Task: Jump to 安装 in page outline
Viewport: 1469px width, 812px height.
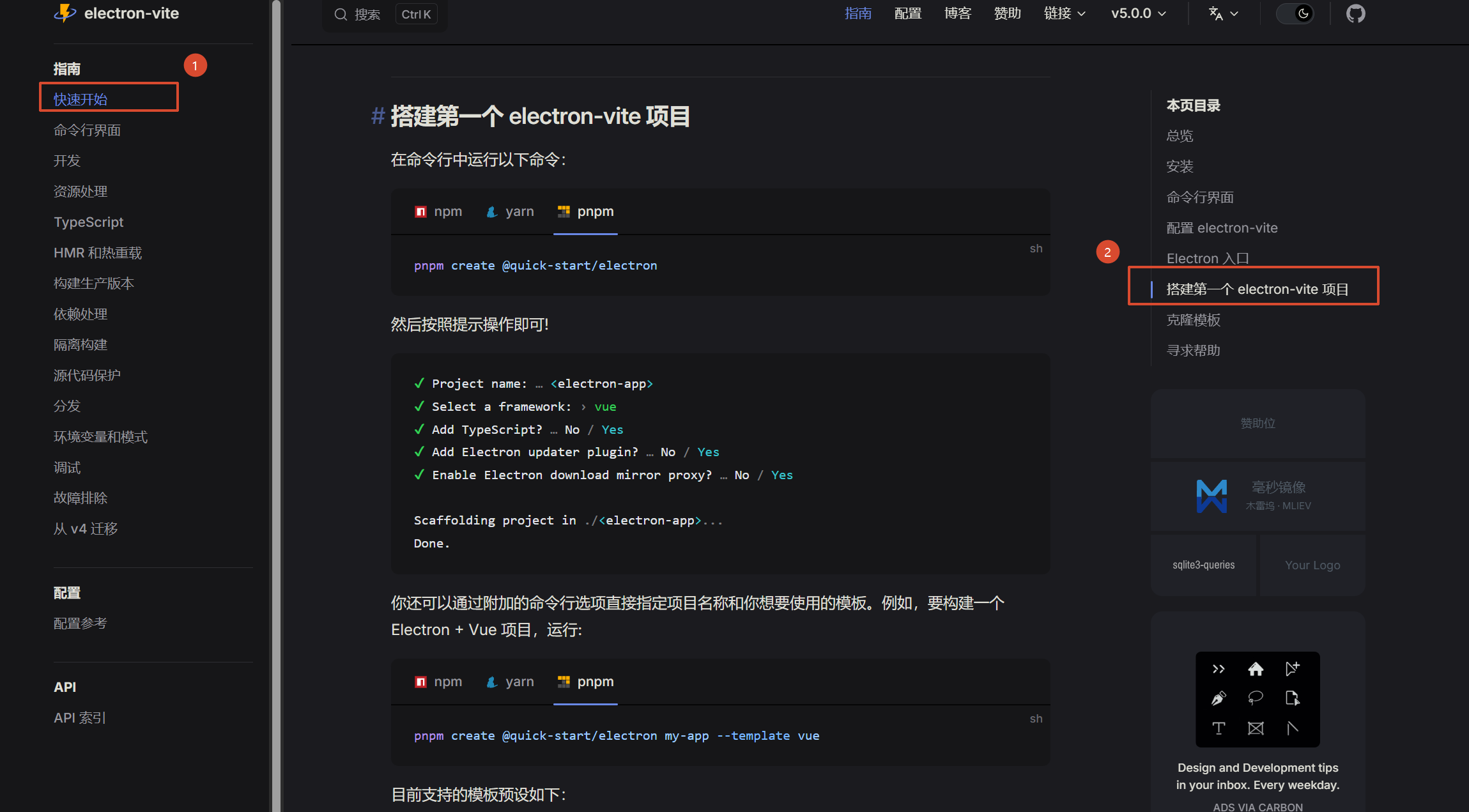Action: 1180,167
